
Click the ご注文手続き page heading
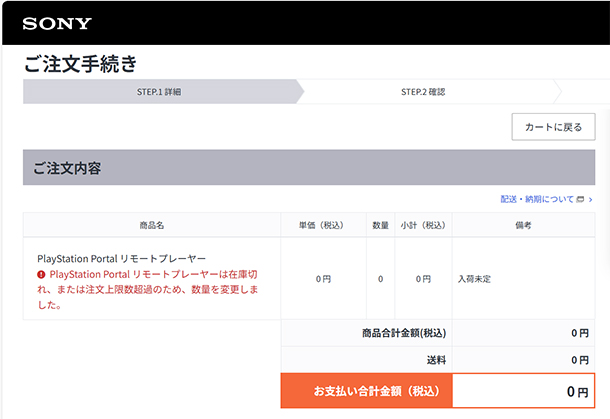pos(81,64)
